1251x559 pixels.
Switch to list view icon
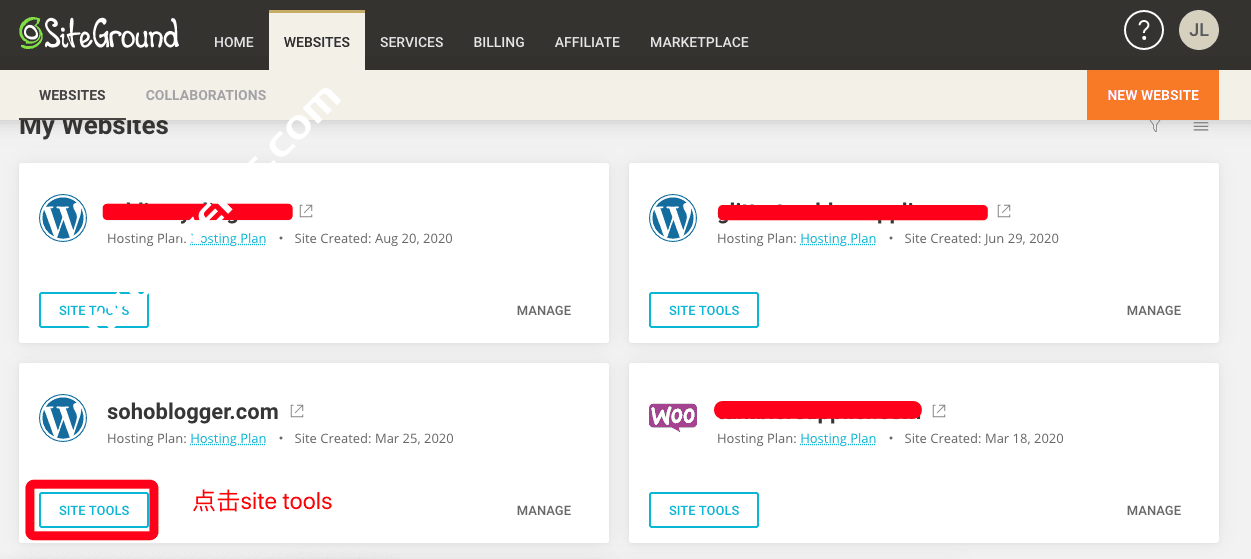pos(1201,126)
